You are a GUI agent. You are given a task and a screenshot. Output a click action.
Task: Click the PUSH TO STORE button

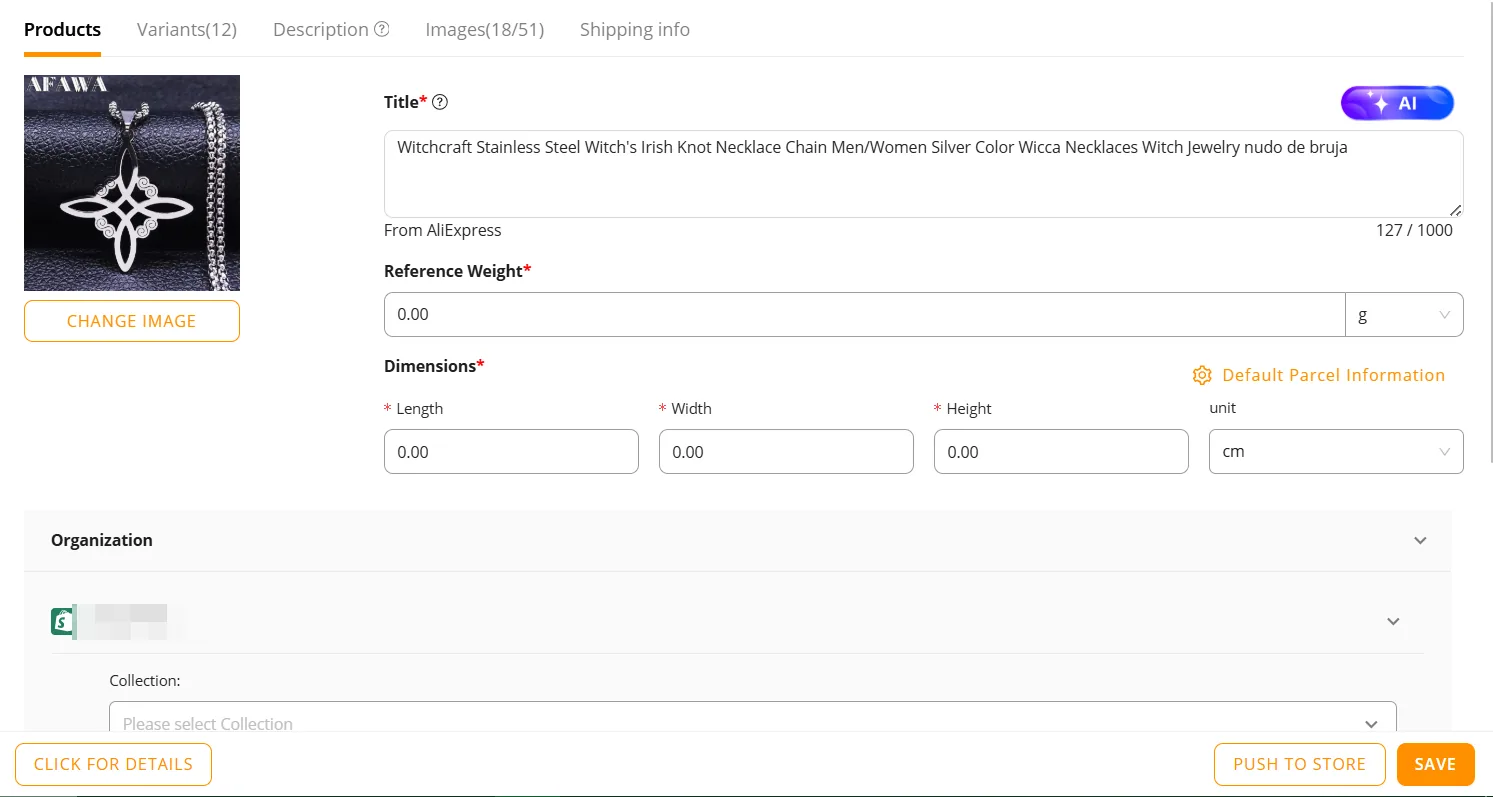pyautogui.click(x=1299, y=764)
